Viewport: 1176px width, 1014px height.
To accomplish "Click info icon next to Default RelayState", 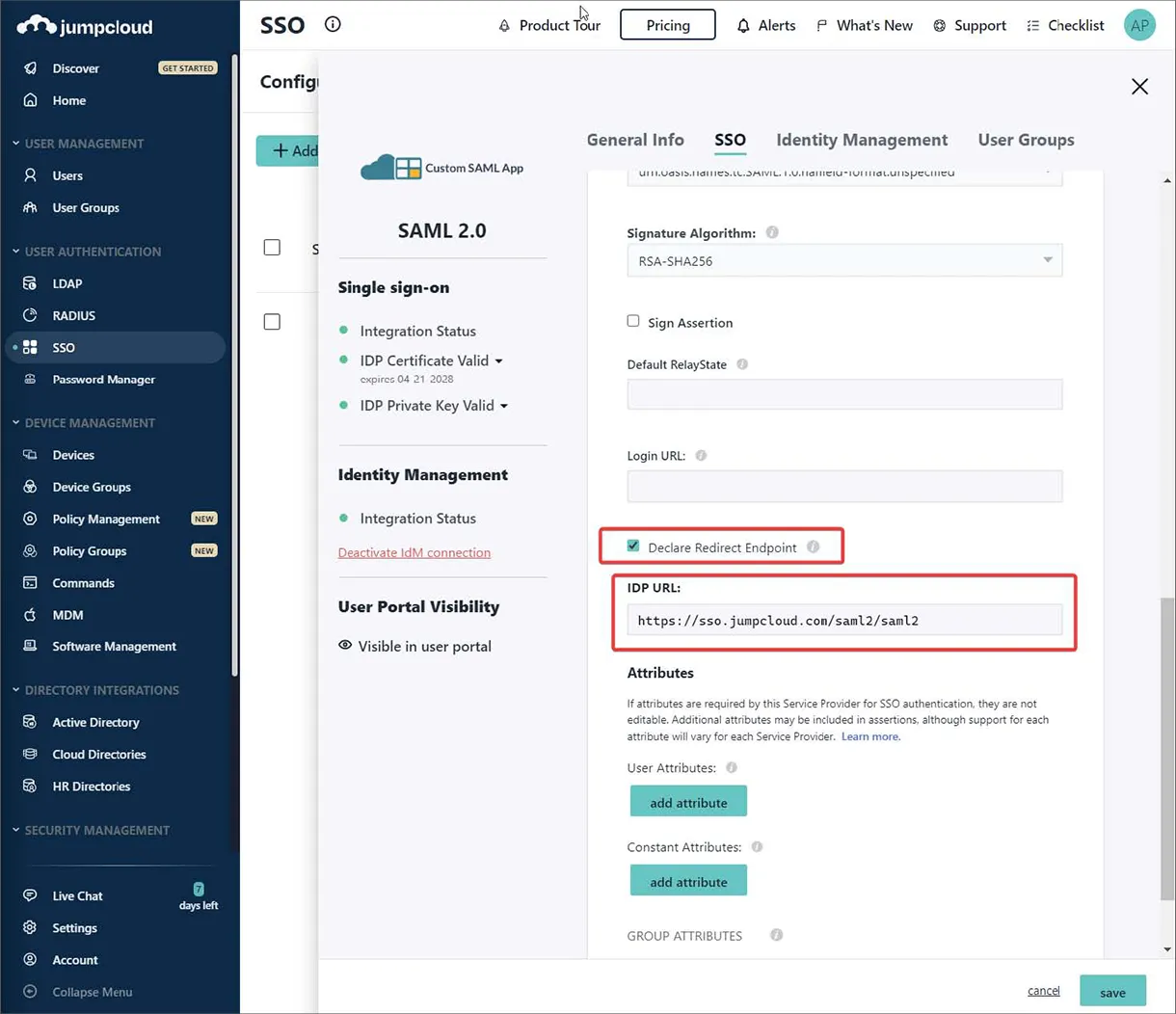I will [x=742, y=364].
